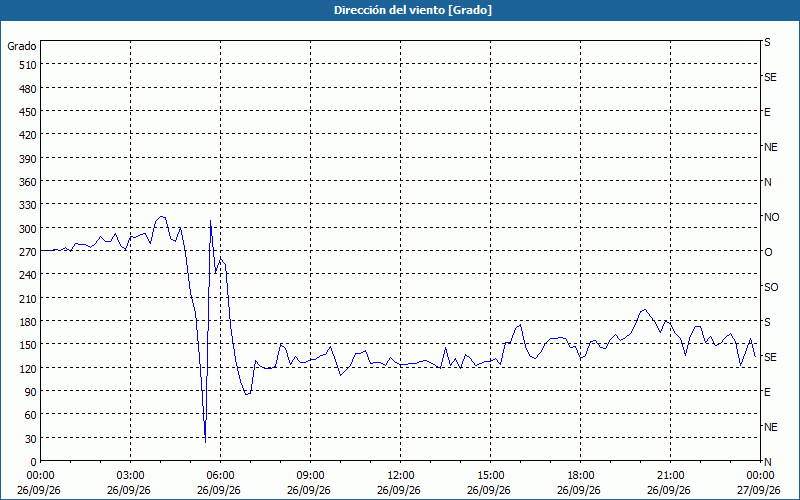The image size is (800, 500).
Task: Click the 'NO' compass label on right axis
Action: coord(771,217)
